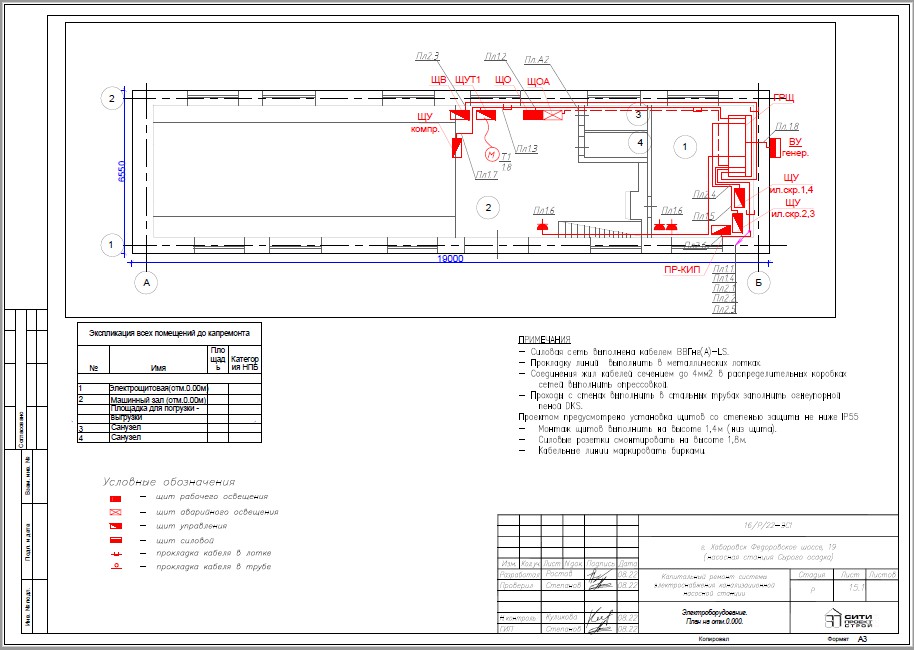Screen dimensions: 914x650
Task: Click the ЩУ ил.скр.1,4 label
Action: (x=792, y=183)
